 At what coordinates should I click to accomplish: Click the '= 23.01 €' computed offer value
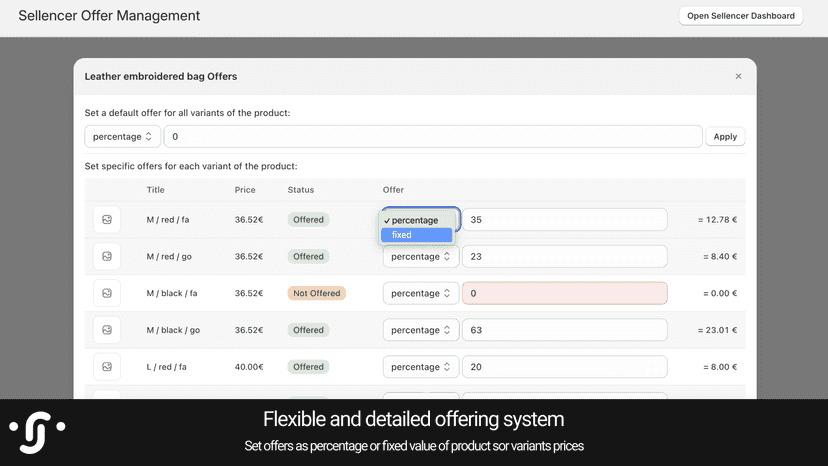717,330
